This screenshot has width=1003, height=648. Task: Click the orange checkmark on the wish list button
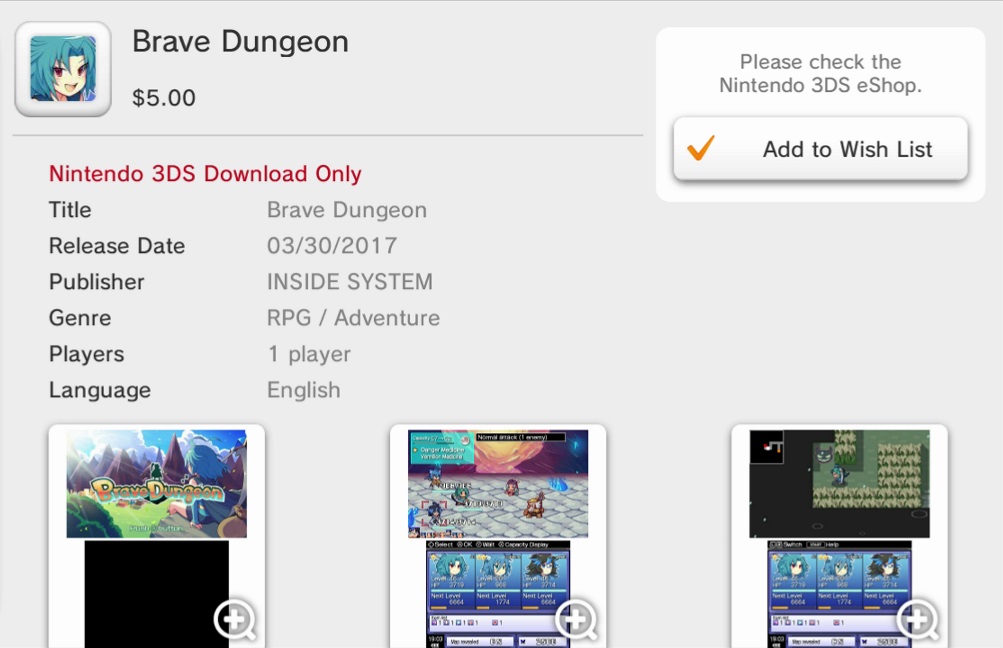pyautogui.click(x=701, y=149)
